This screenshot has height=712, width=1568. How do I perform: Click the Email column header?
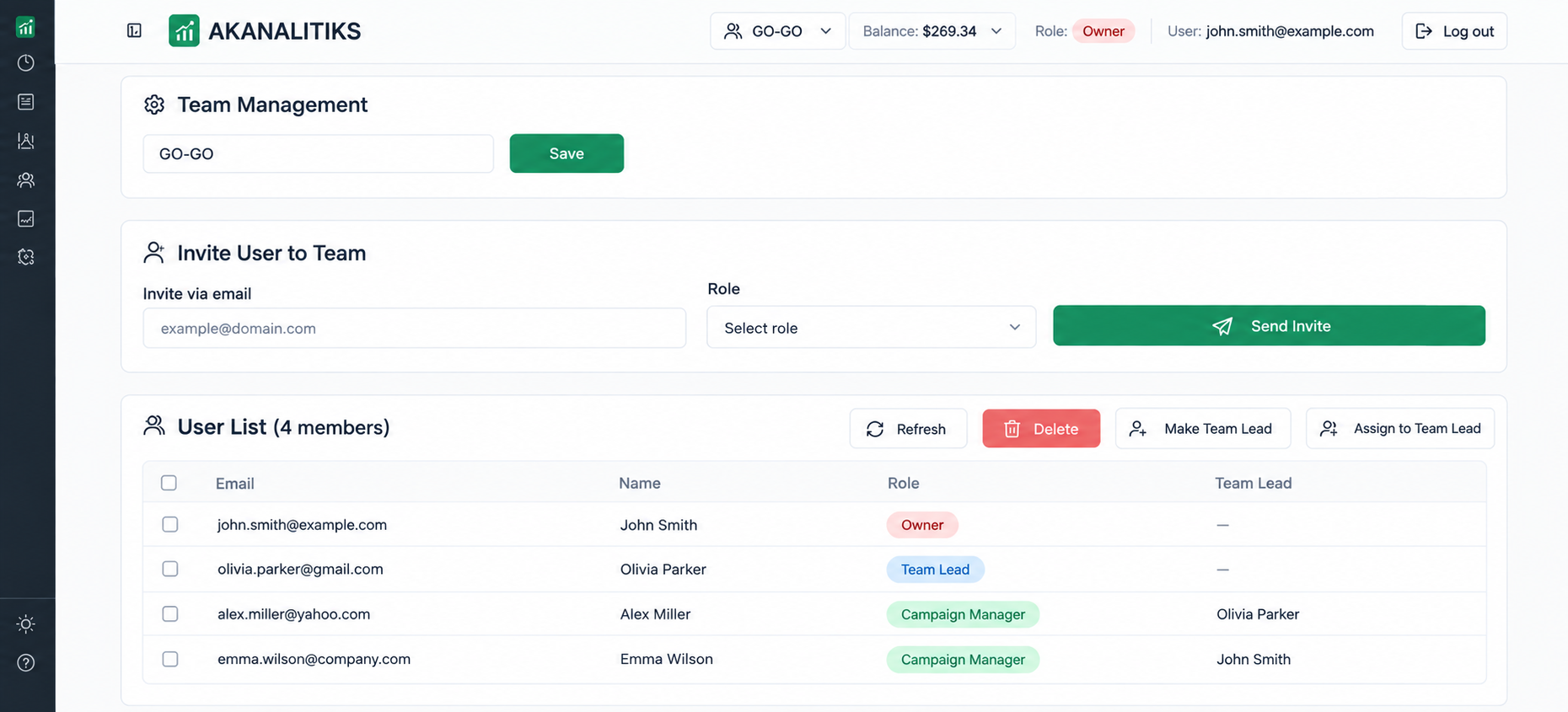tap(234, 484)
